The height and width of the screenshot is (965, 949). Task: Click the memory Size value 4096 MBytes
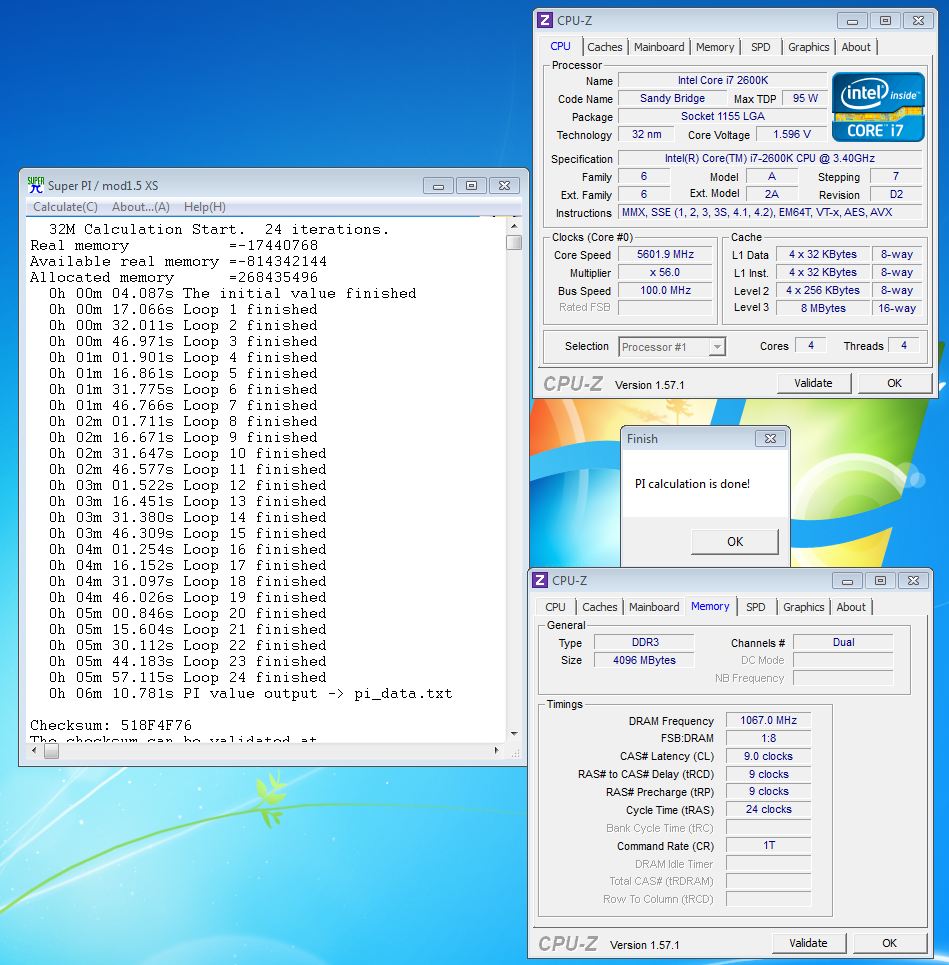click(x=644, y=660)
